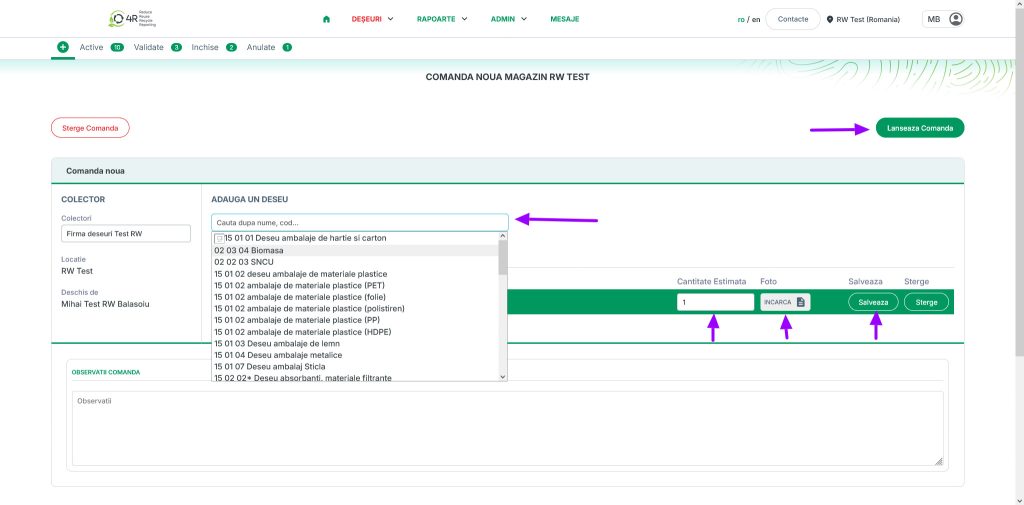Click the scroll down arrow in waste list

tap(502, 376)
